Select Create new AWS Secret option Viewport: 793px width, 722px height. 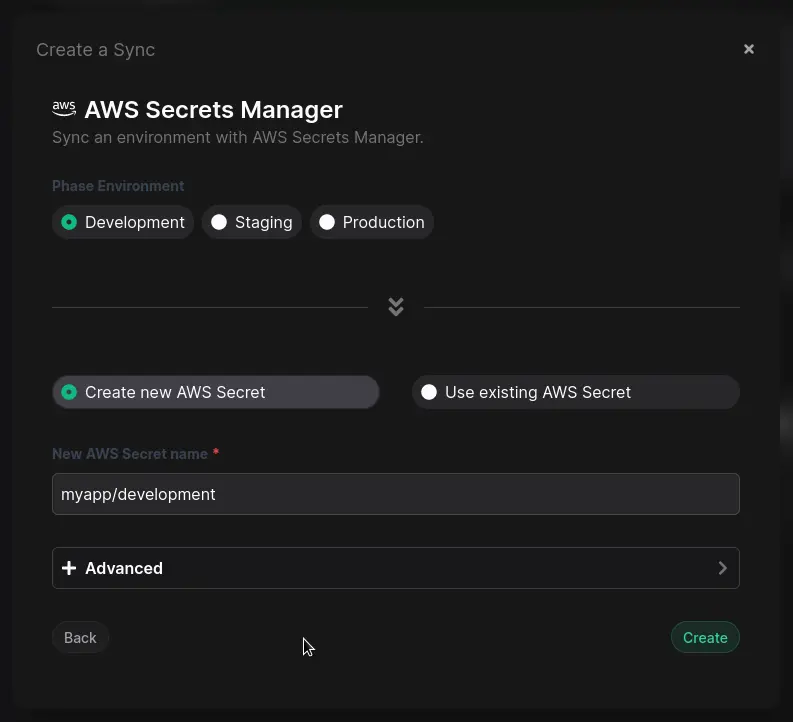(x=216, y=392)
